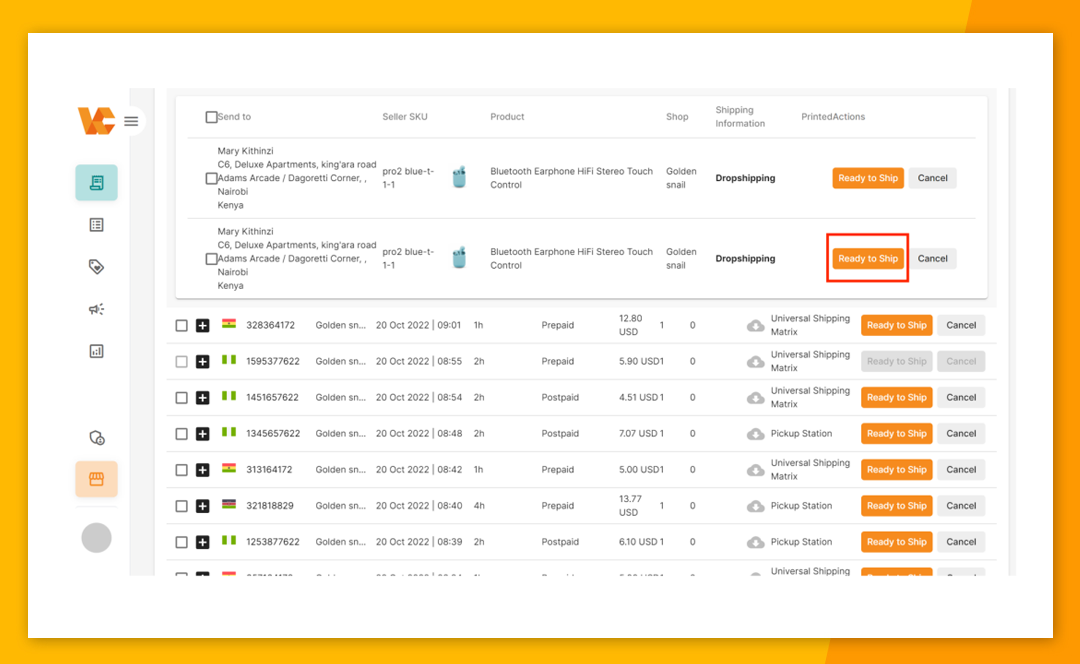
Task: Click Pickup Station text for order 1345657622
Action: click(801, 434)
